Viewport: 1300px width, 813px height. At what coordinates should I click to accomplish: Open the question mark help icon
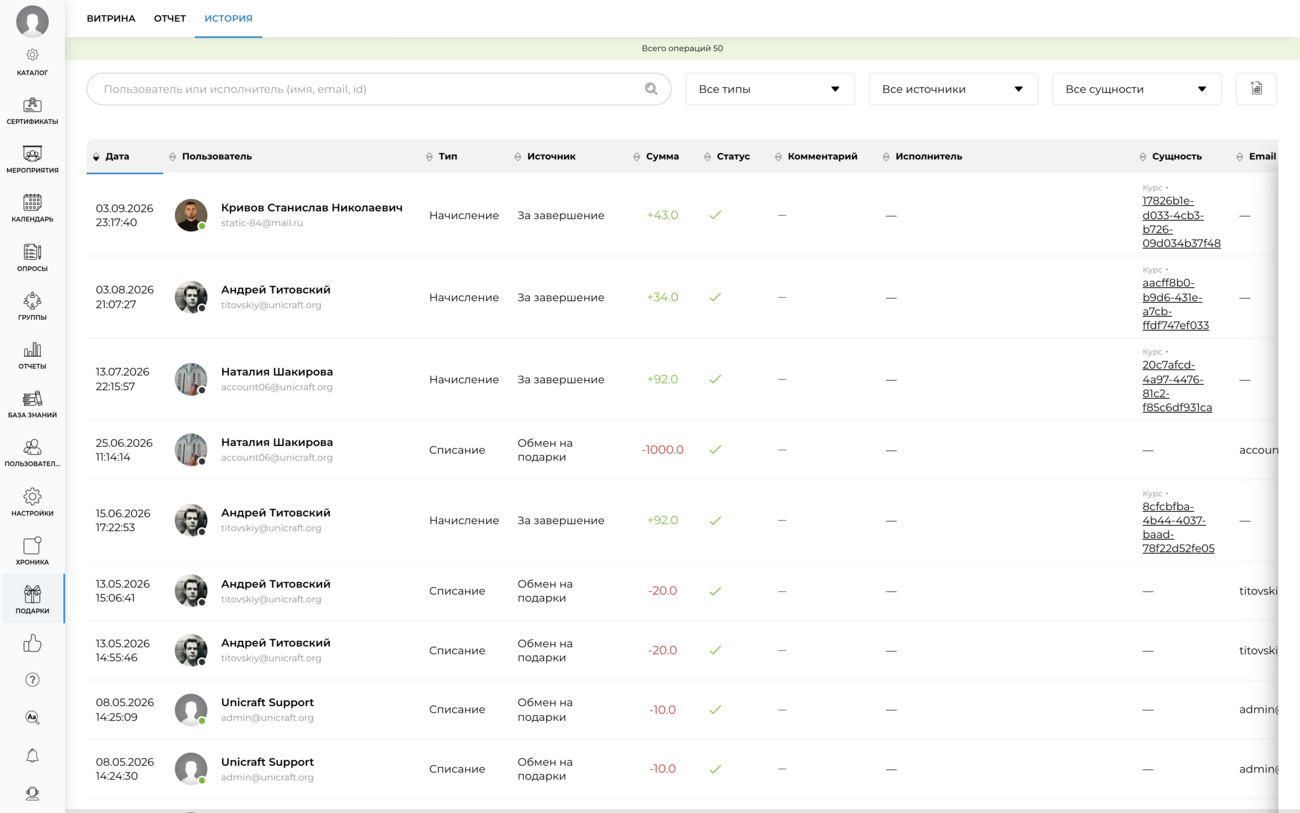click(x=32, y=680)
